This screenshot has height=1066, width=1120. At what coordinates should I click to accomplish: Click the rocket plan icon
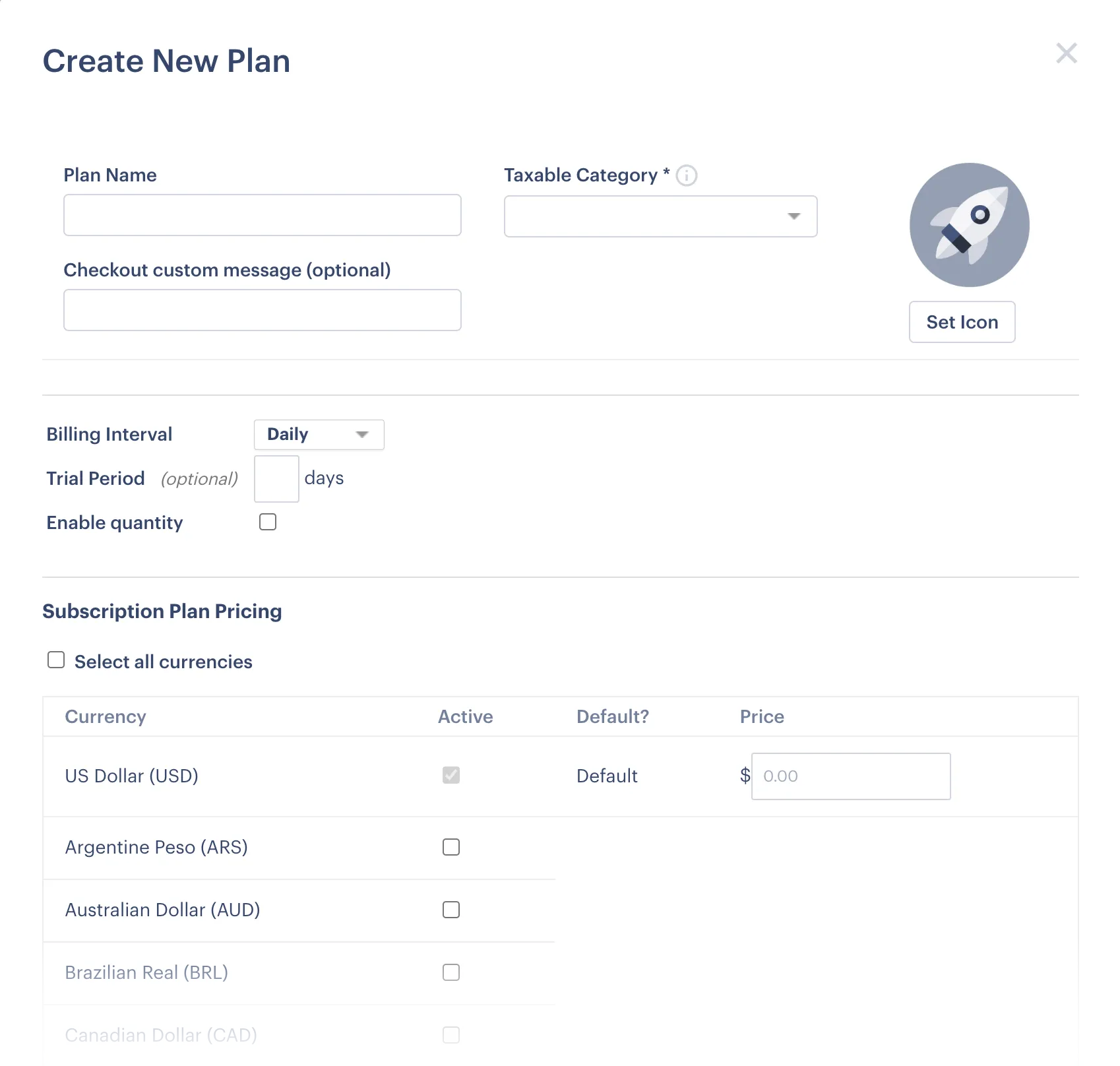[x=968, y=225]
